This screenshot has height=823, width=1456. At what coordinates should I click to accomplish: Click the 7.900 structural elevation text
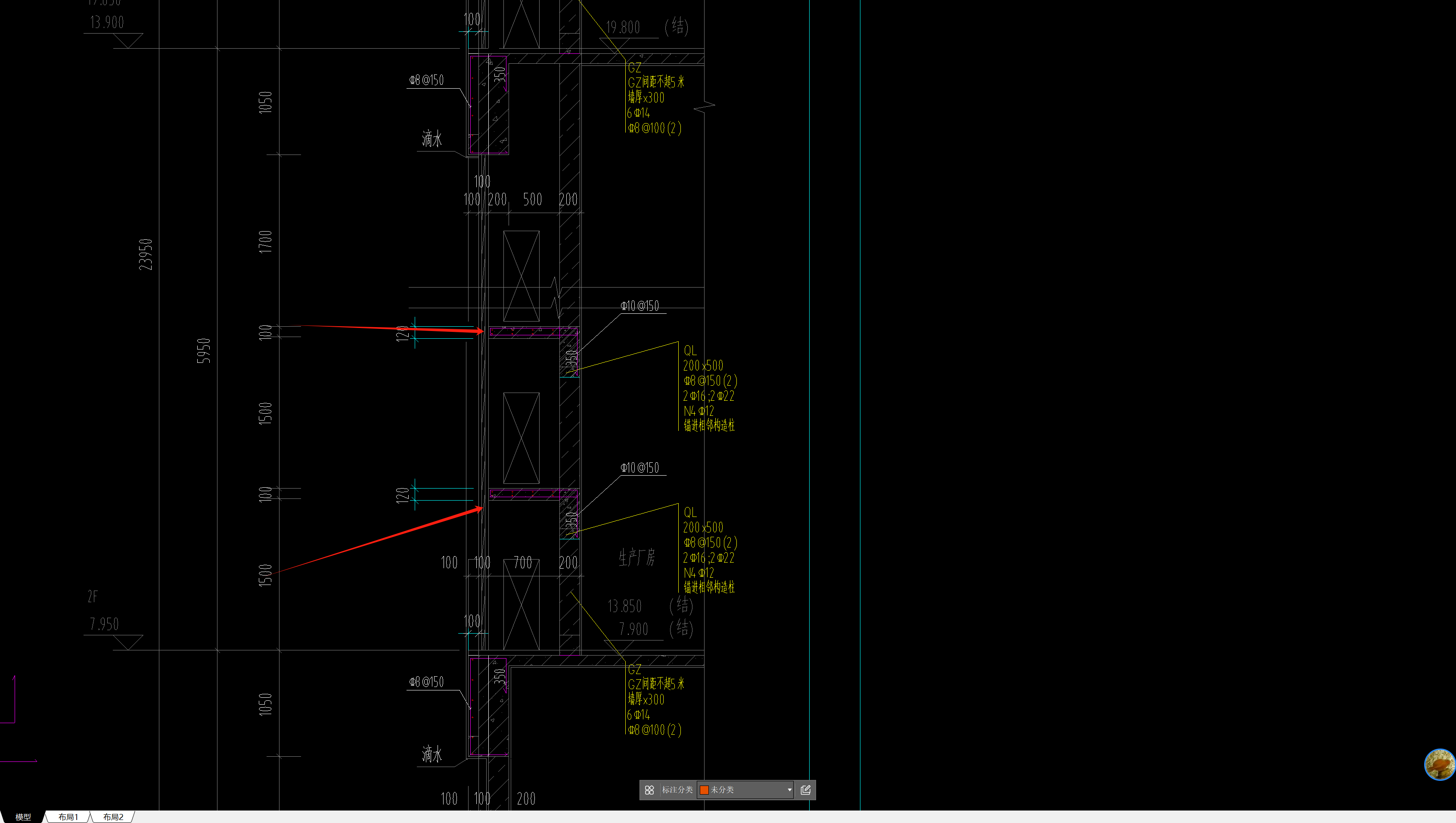point(633,628)
